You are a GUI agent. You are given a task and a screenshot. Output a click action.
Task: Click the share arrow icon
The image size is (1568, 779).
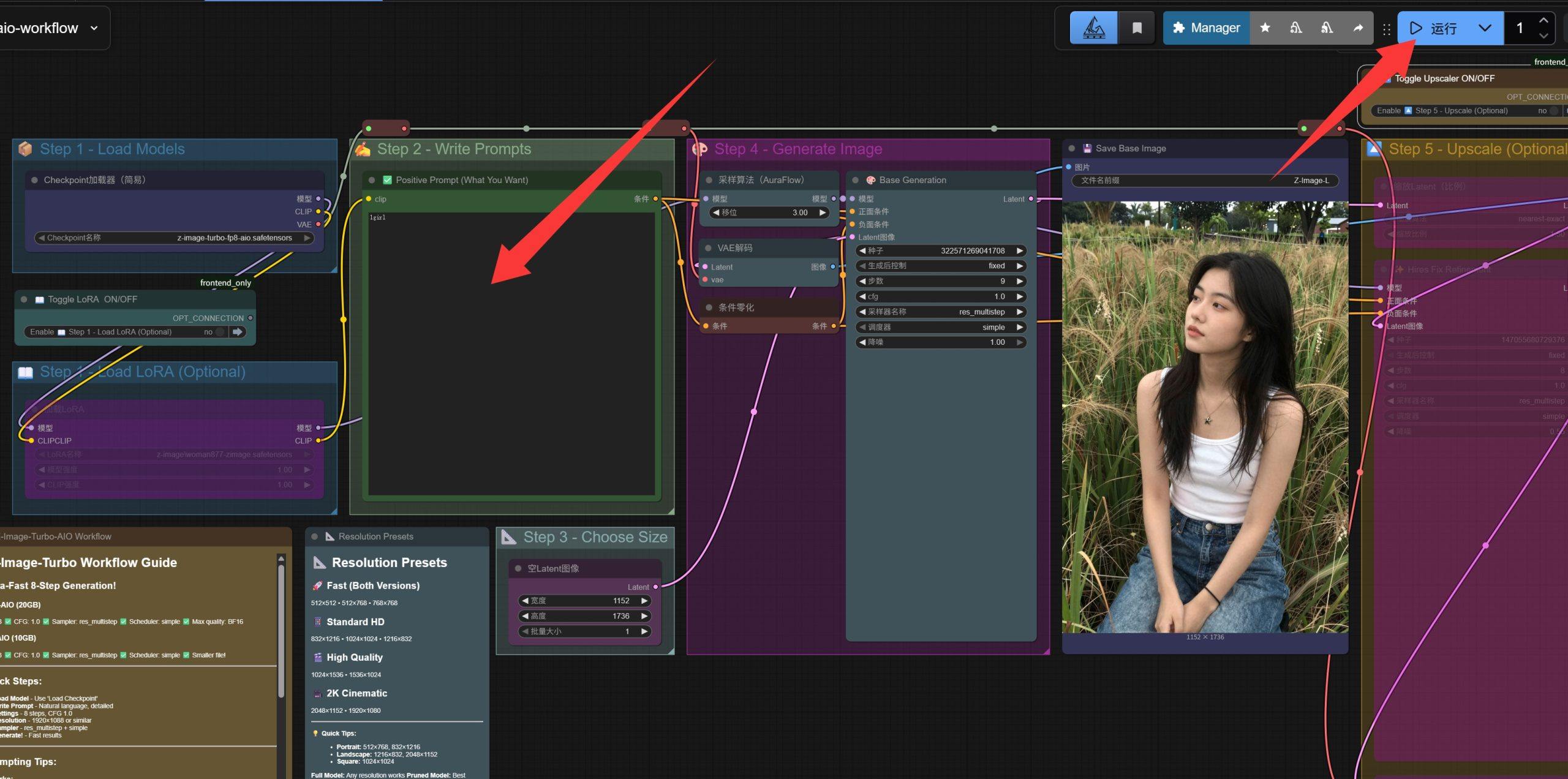point(1358,28)
